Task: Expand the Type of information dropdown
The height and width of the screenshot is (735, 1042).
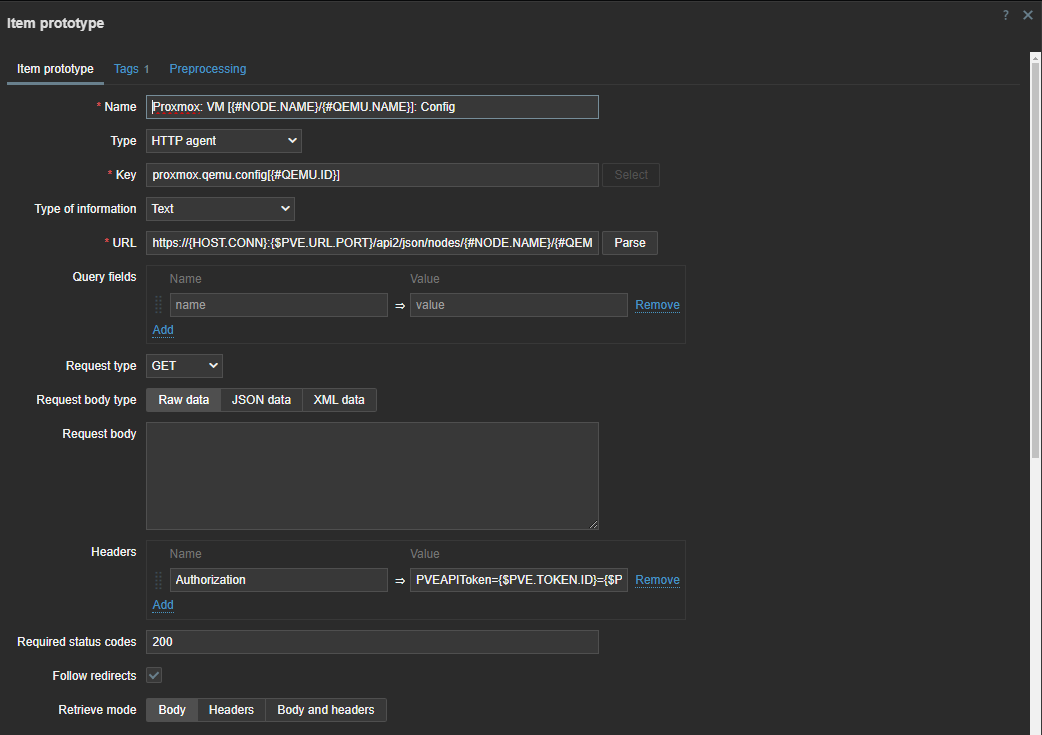Action: [220, 209]
